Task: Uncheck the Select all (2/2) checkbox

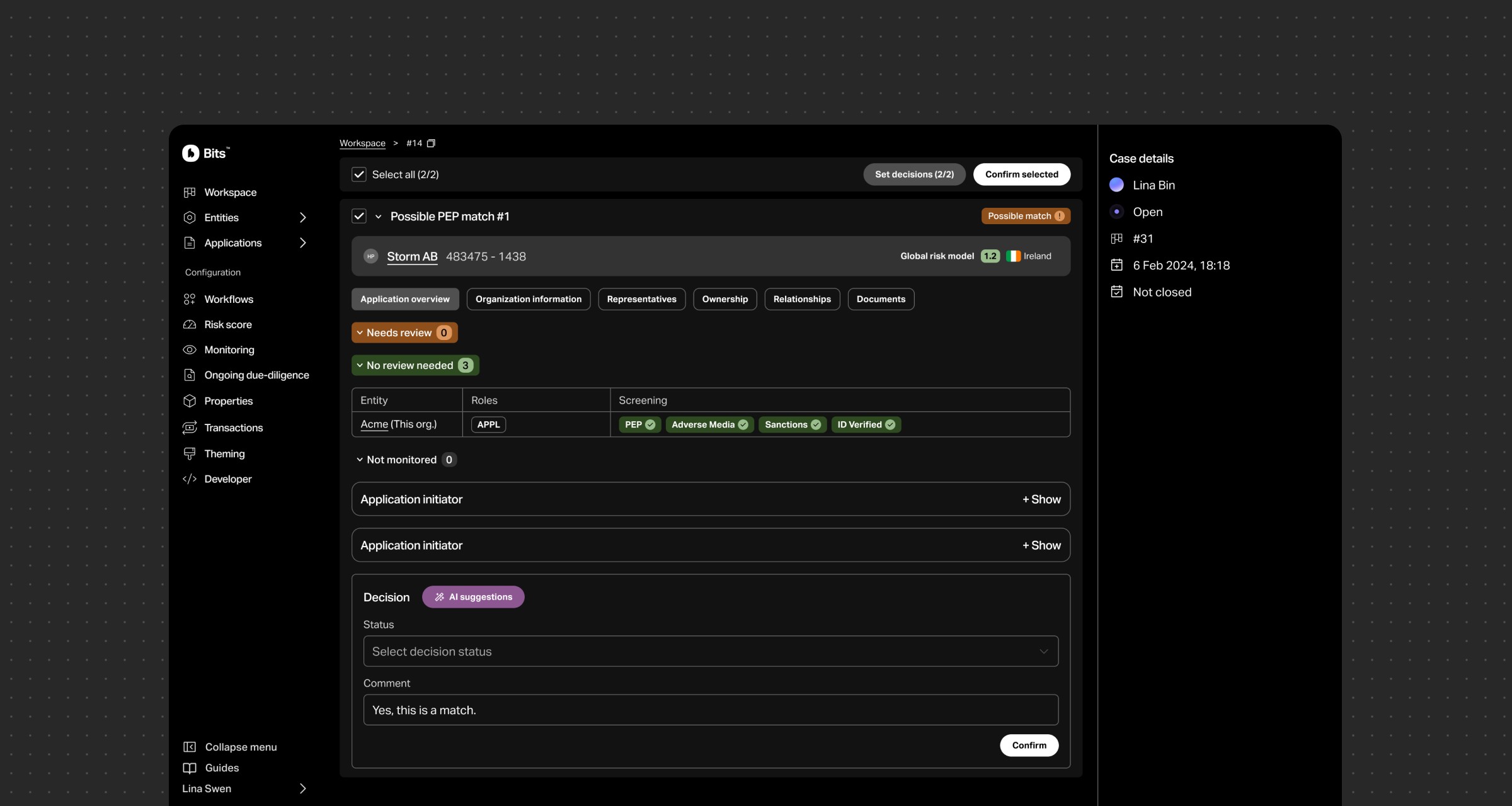Action: [359, 174]
